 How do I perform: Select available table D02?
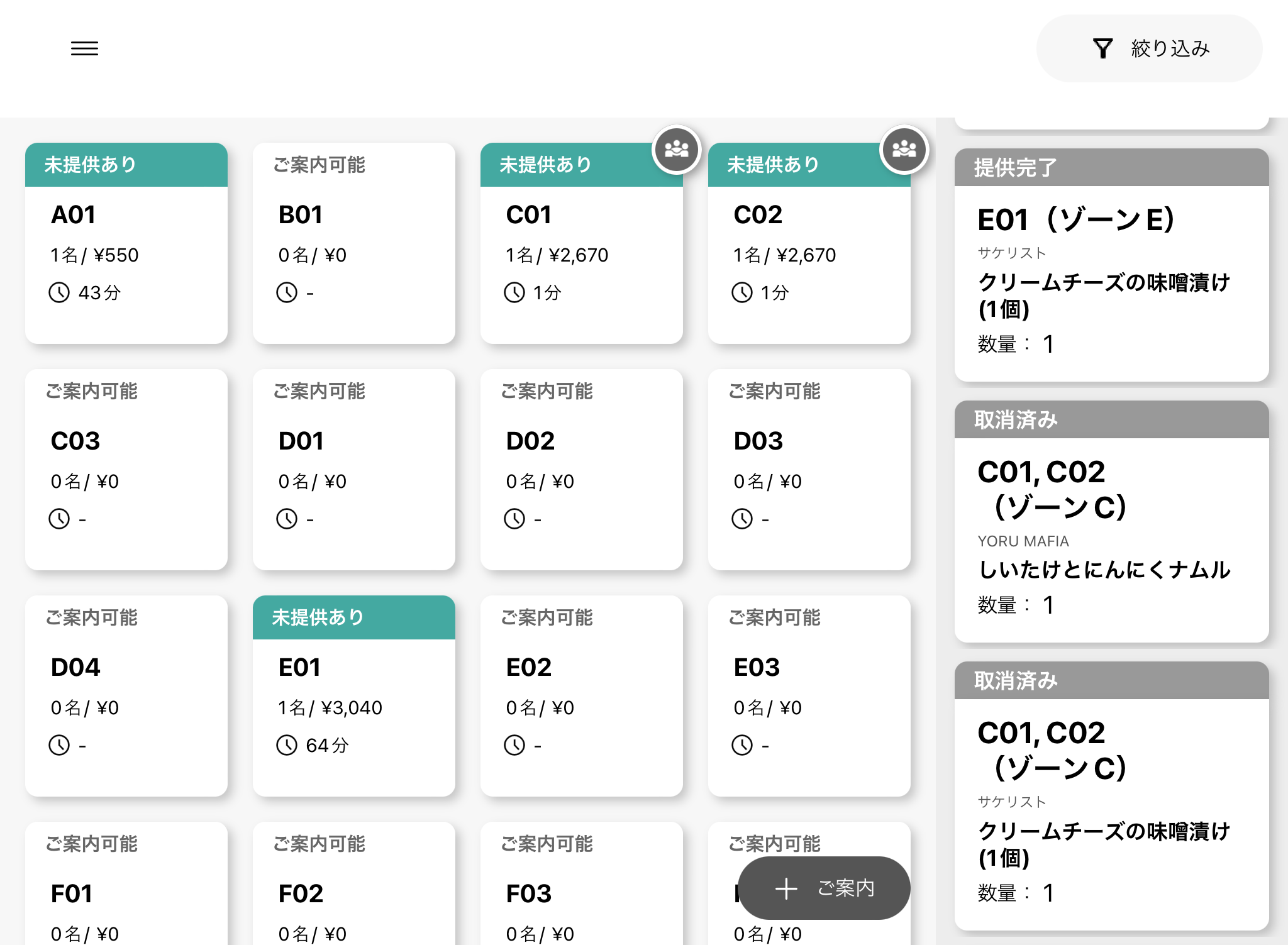[x=581, y=468]
